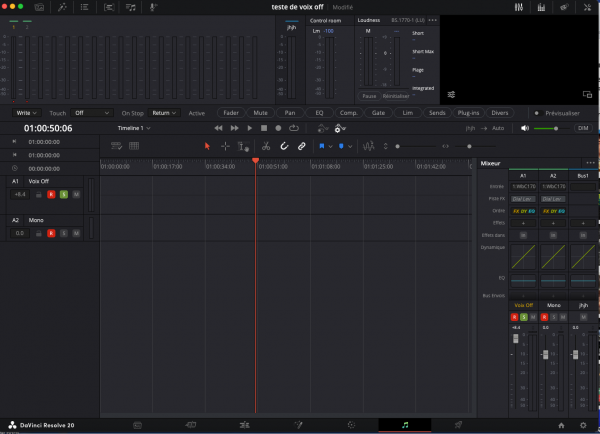600x434 pixels.
Task: Toggle Solo on Voix Off track
Action: (x=63, y=194)
